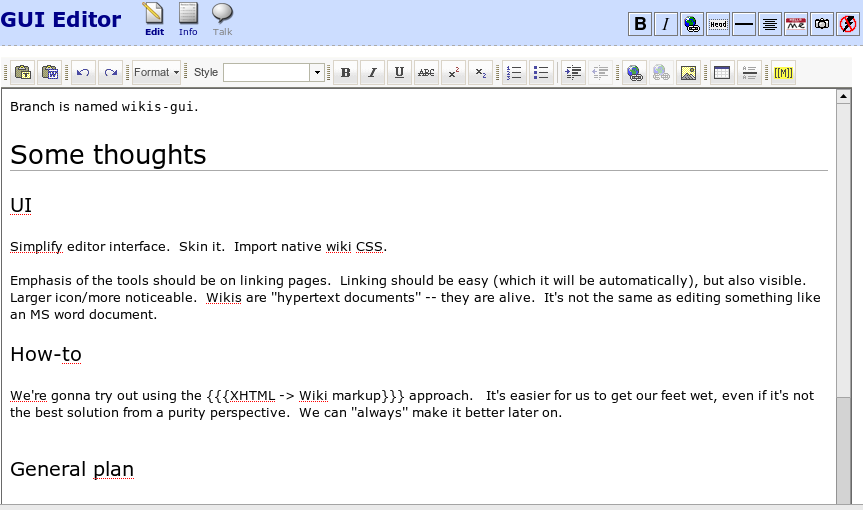
Task: Click the underlined word 'Wikis' in paragraph
Action: click(x=223, y=298)
